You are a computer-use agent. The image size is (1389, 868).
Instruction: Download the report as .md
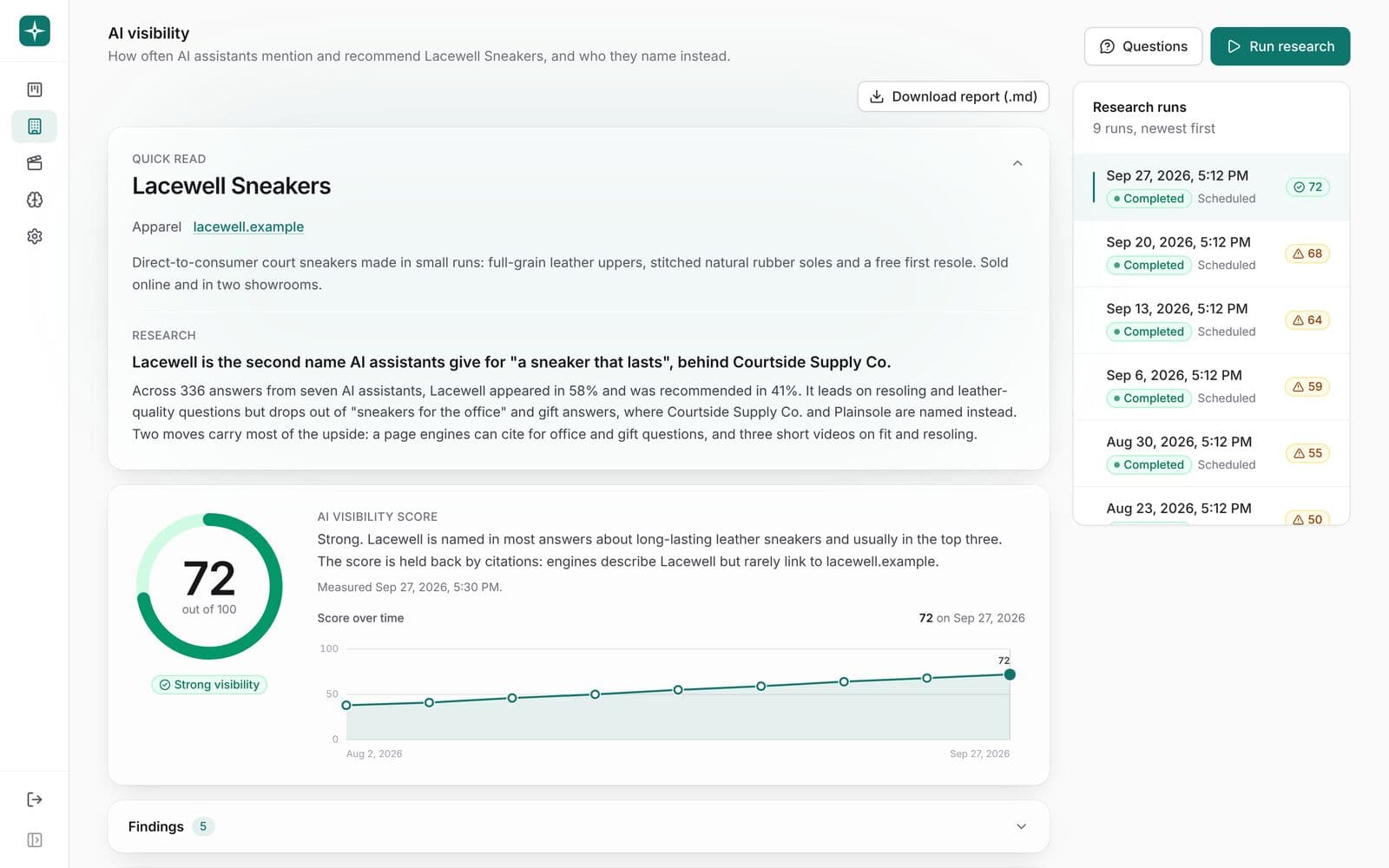pyautogui.click(x=953, y=96)
